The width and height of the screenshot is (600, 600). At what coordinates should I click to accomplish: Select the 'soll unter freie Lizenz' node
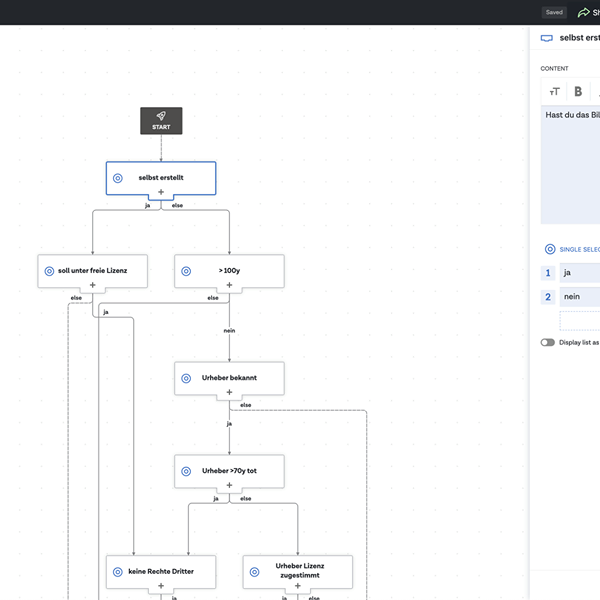click(x=93, y=271)
